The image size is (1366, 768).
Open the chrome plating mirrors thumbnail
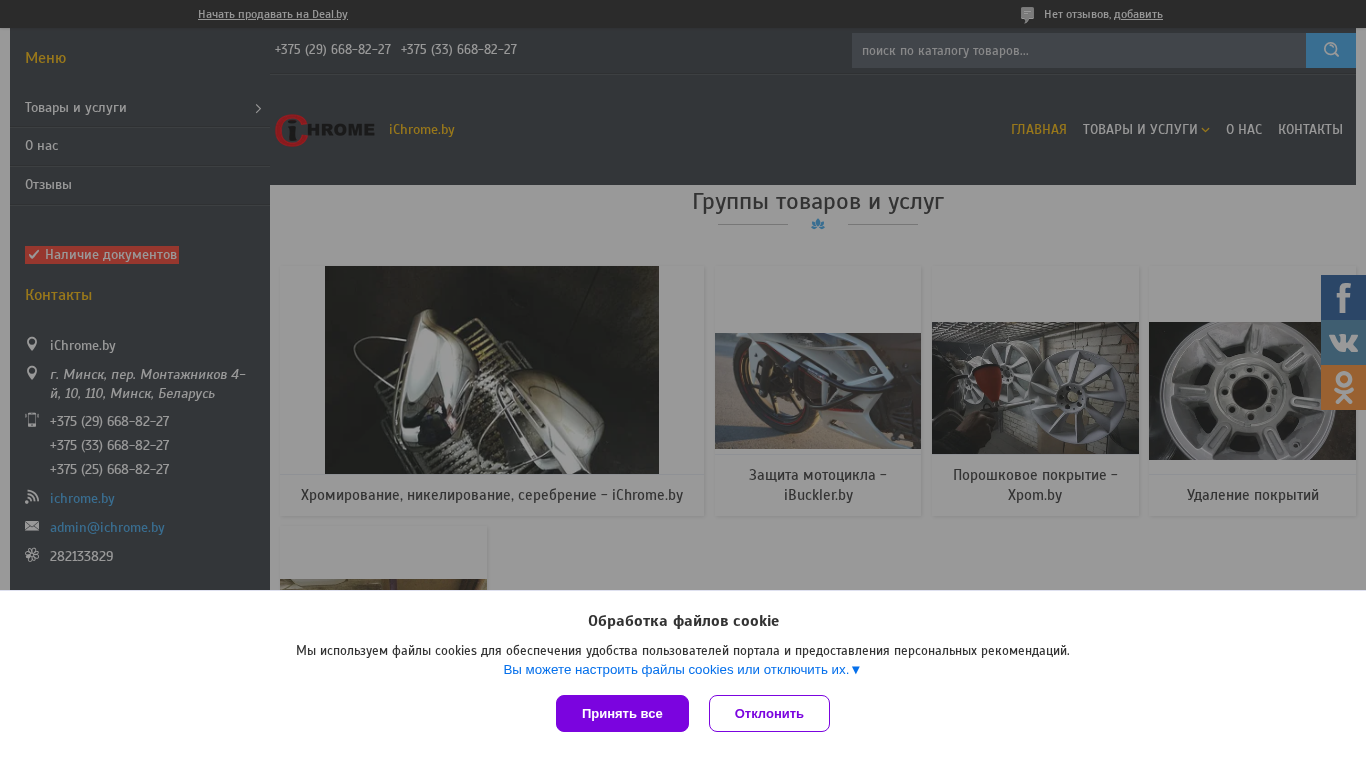tap(492, 370)
